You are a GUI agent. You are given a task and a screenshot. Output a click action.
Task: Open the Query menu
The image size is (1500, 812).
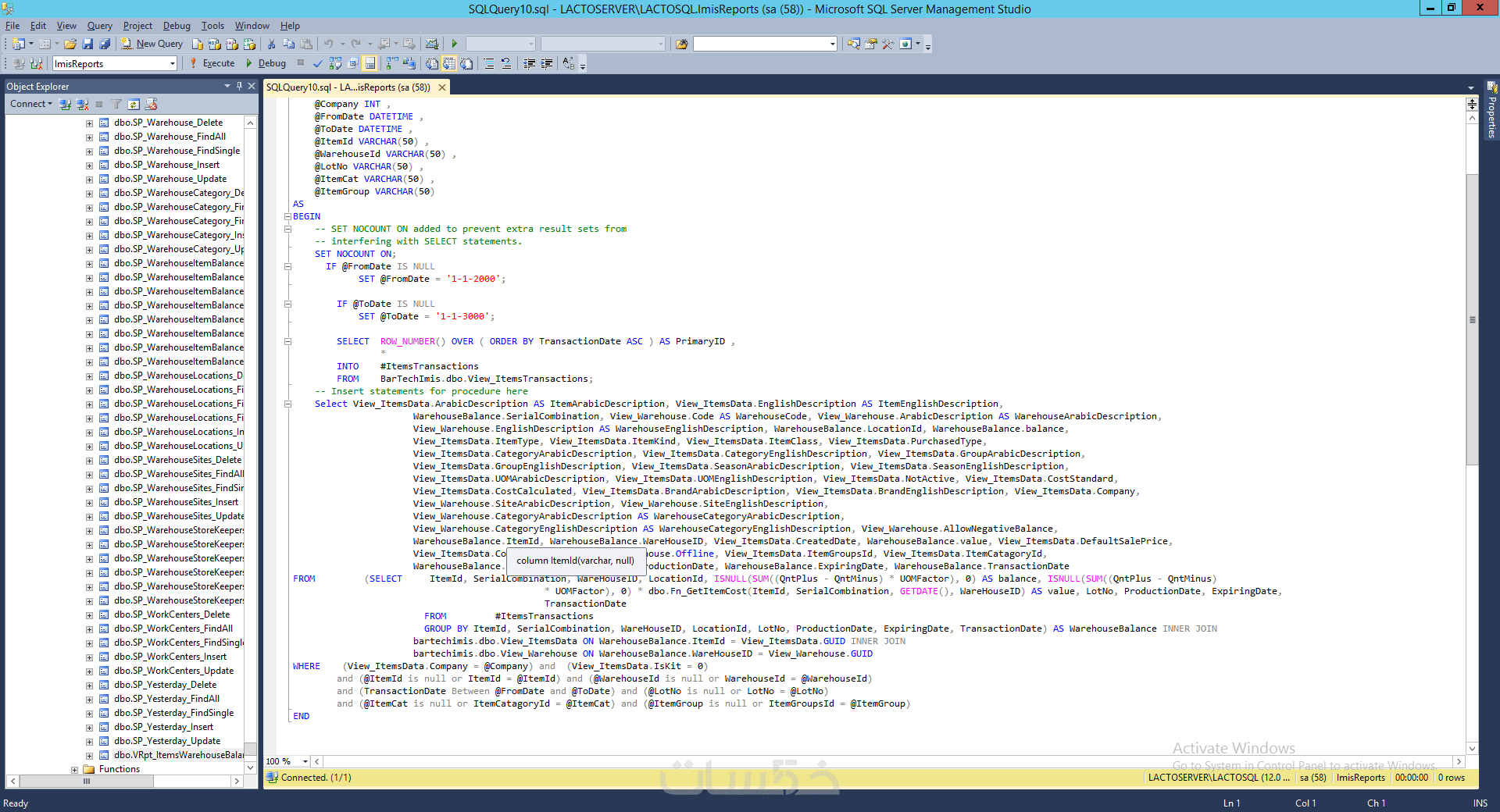[x=99, y=26]
